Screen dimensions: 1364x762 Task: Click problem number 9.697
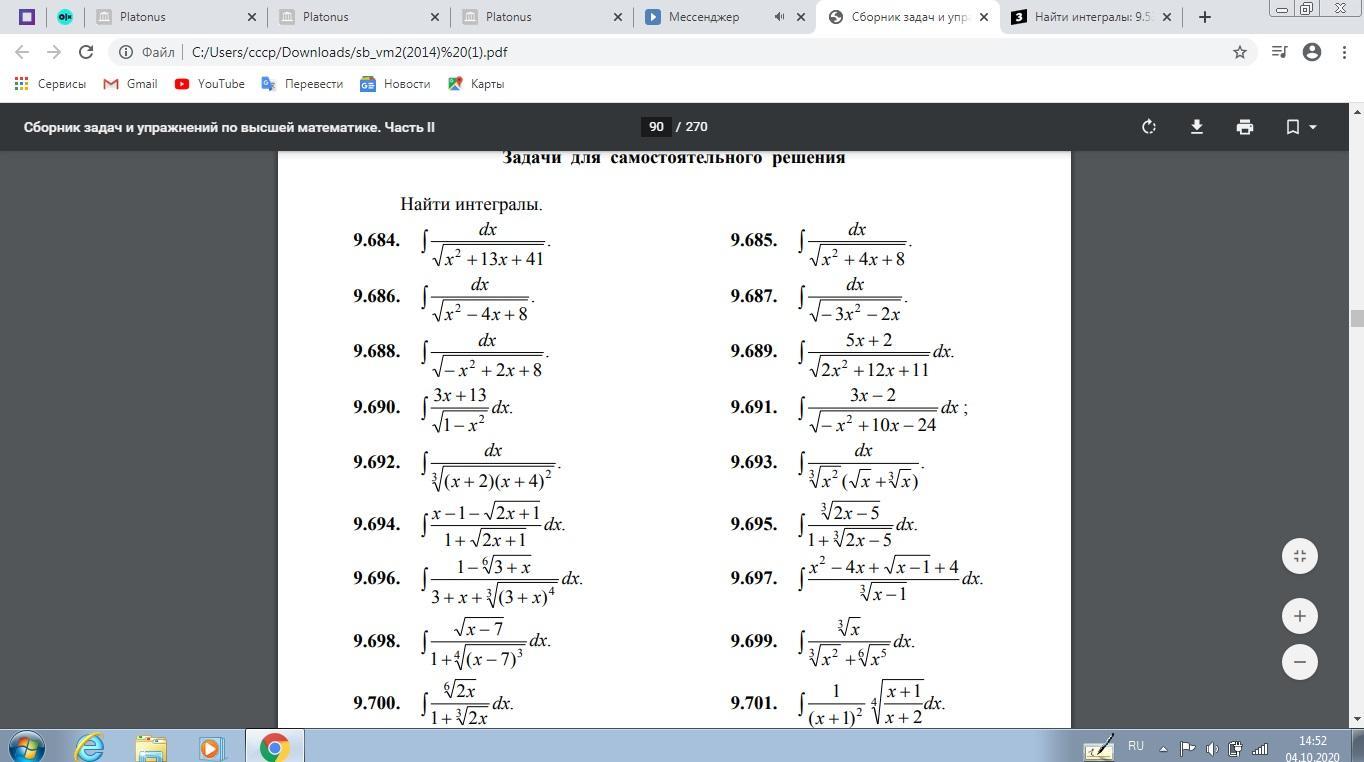tap(754, 579)
